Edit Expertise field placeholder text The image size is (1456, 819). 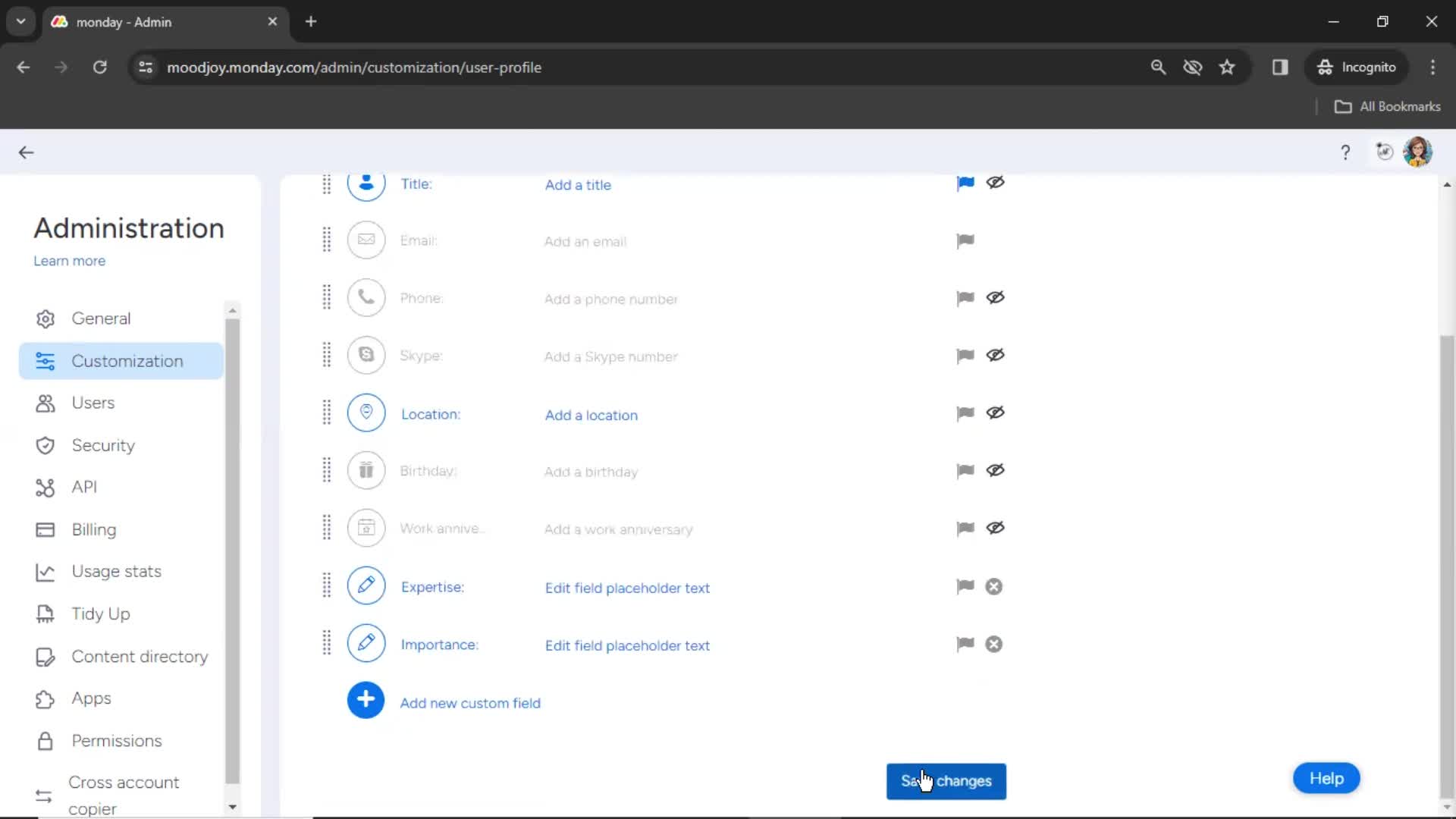[x=627, y=588]
